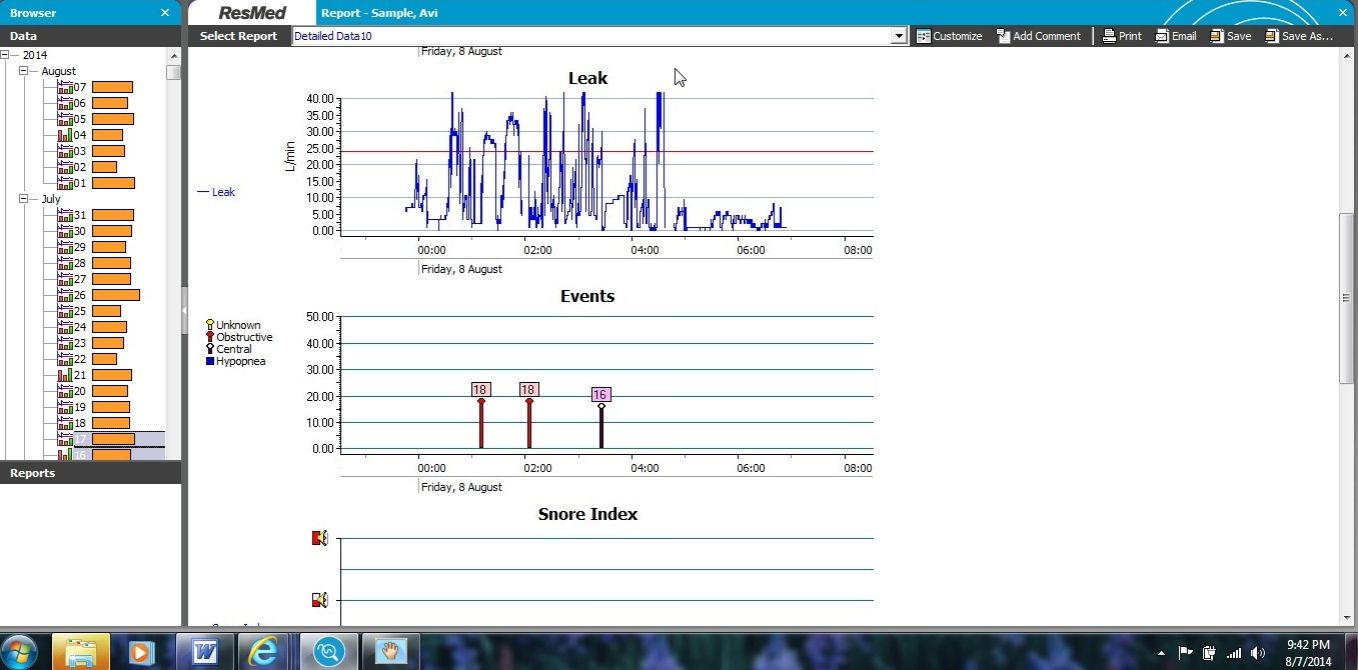Viewport: 1358px width, 670px height.
Task: Print the current report
Action: pos(1109,36)
